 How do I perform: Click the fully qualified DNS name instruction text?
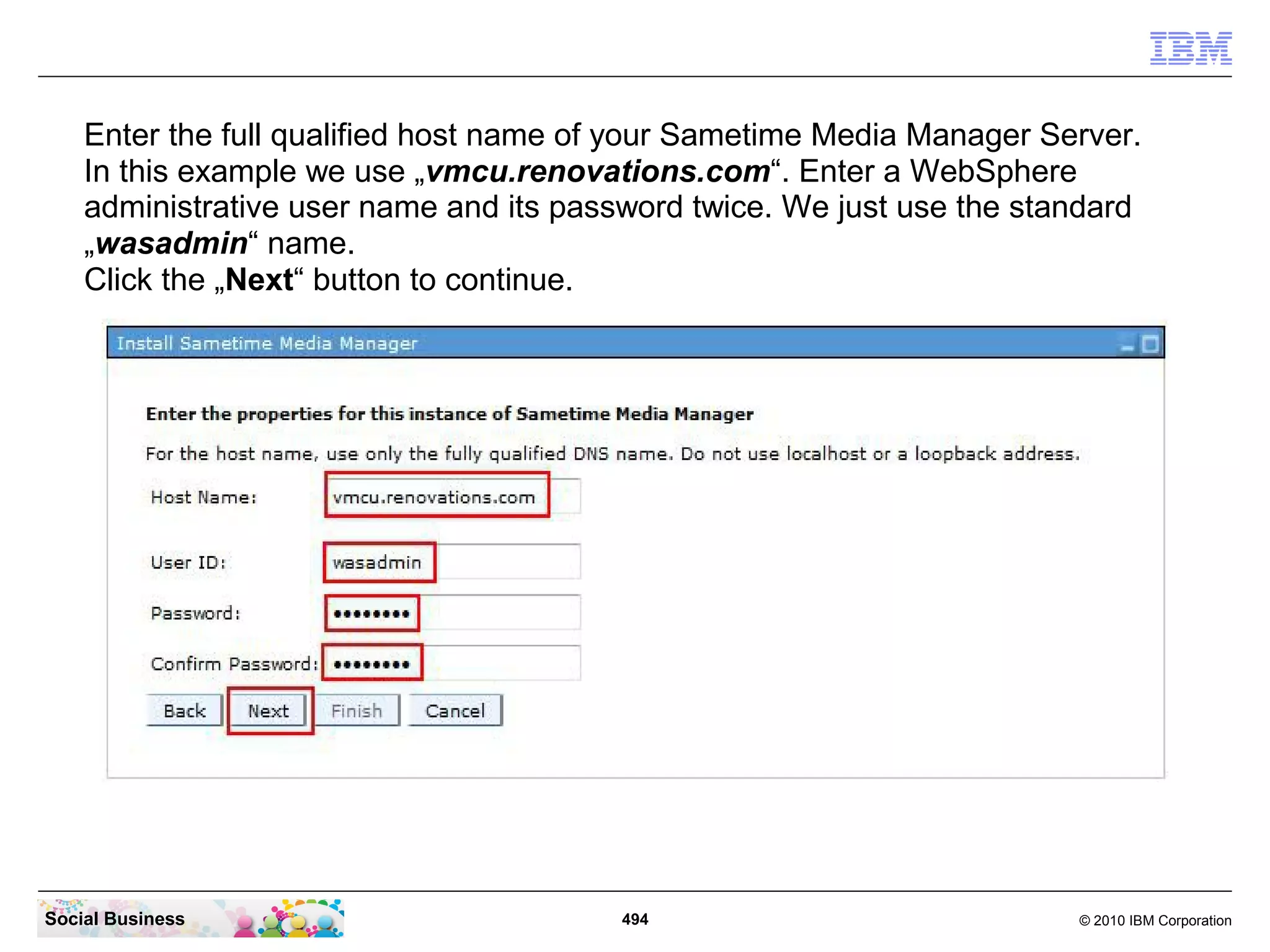coord(613,454)
